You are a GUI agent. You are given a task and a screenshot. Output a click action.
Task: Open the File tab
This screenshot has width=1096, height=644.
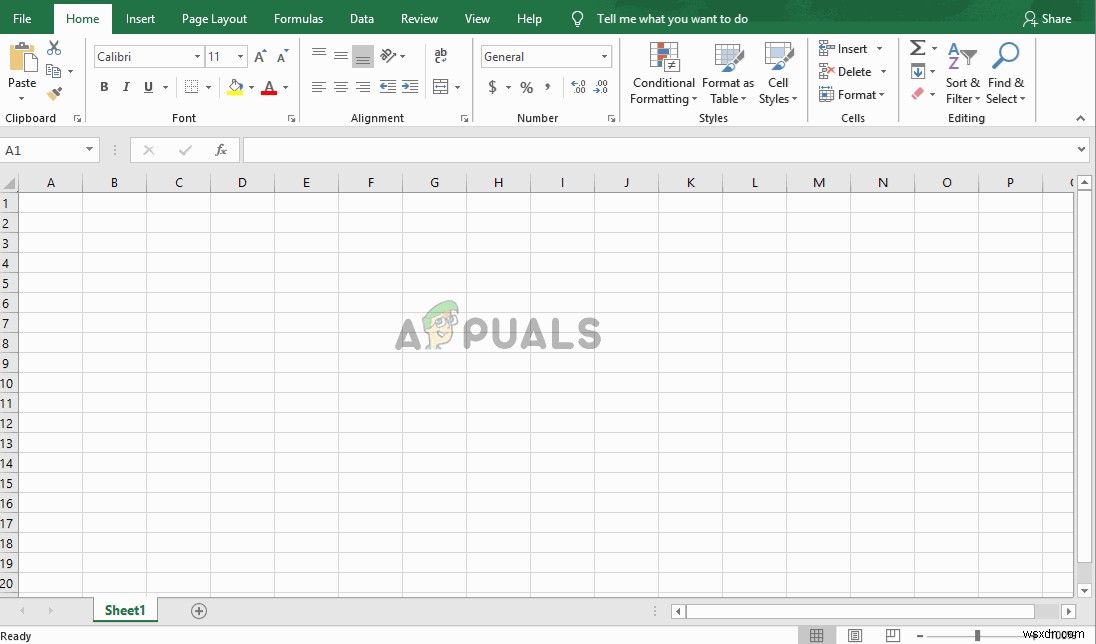(x=22, y=19)
